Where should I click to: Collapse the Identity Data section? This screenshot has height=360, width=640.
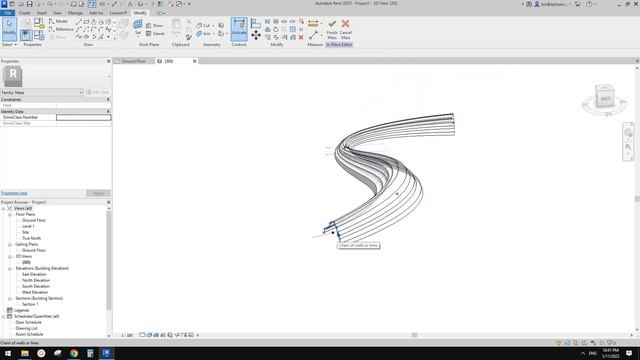click(108, 111)
